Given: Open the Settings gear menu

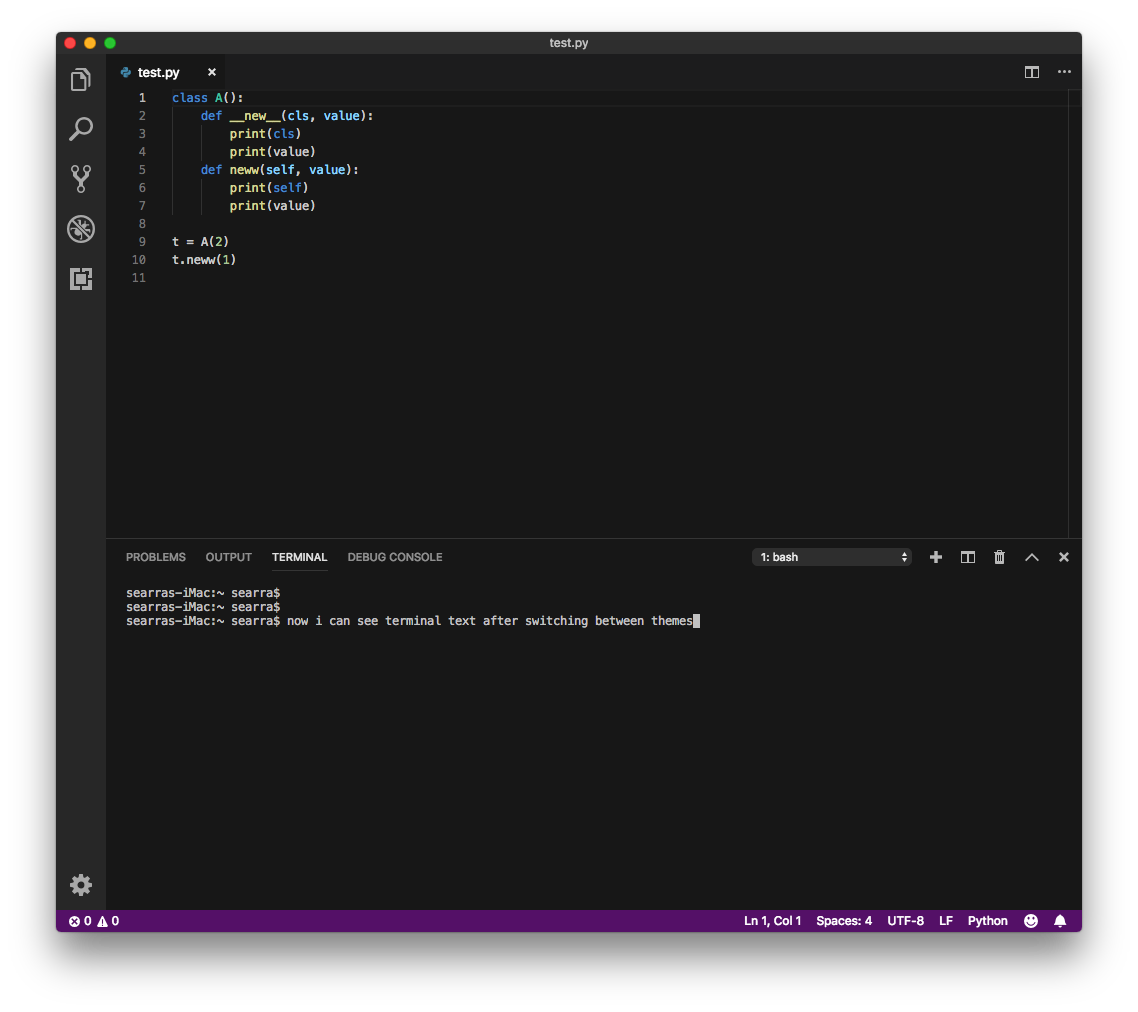Looking at the screenshot, I should [81, 885].
